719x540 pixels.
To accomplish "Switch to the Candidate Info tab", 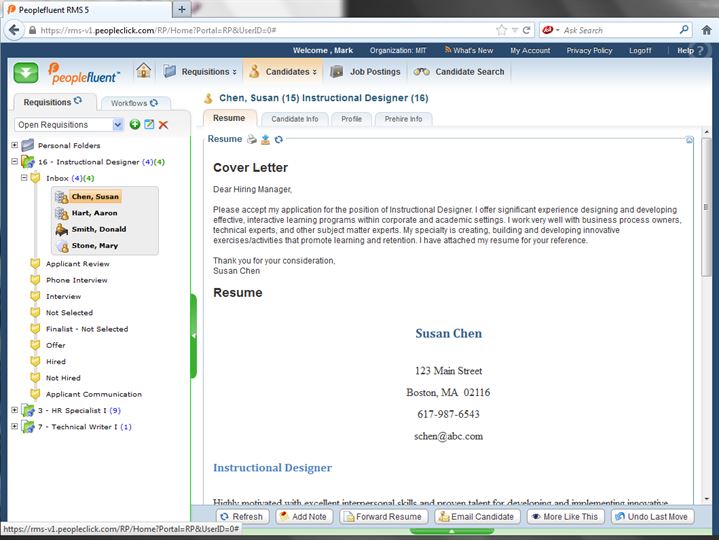I will click(294, 119).
